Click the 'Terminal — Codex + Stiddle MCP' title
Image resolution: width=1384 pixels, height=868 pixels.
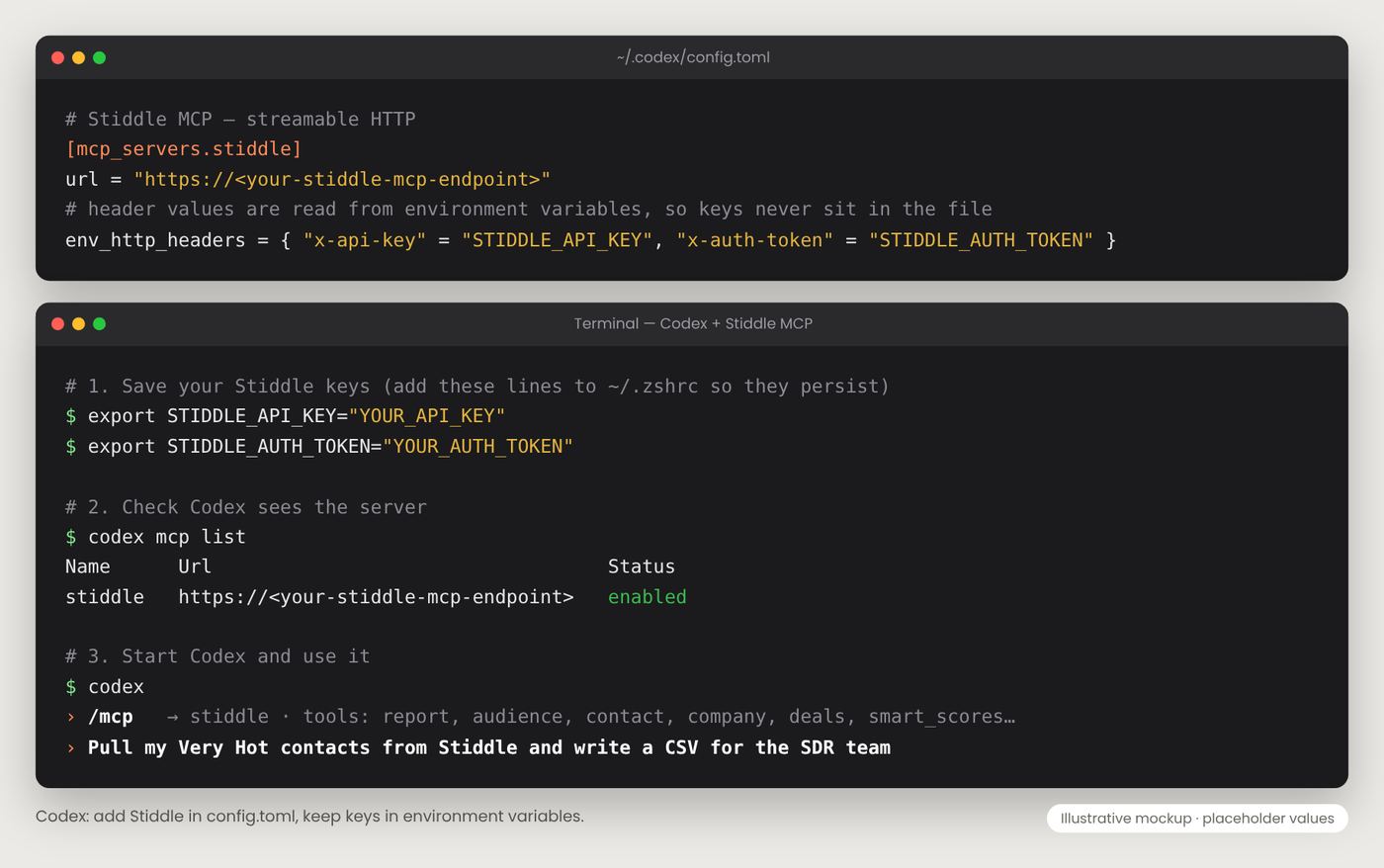coord(693,323)
